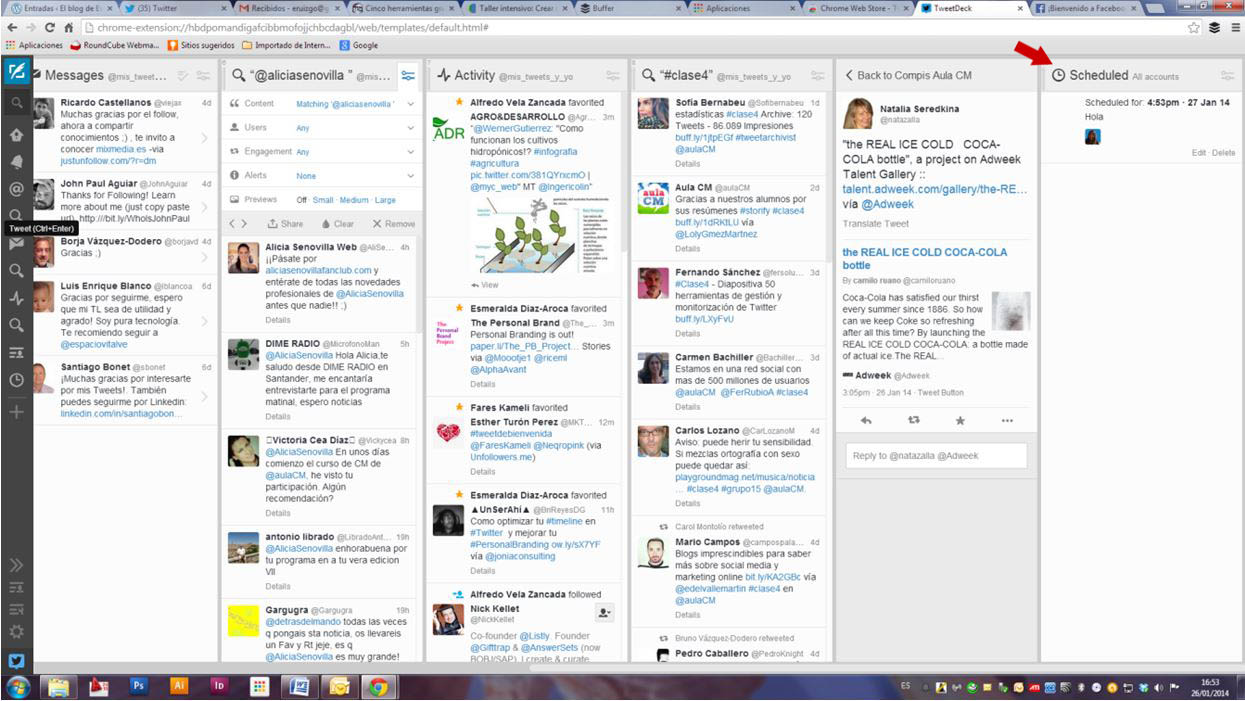
Task: Go back to Compis Aula CM
Action: tap(908, 75)
